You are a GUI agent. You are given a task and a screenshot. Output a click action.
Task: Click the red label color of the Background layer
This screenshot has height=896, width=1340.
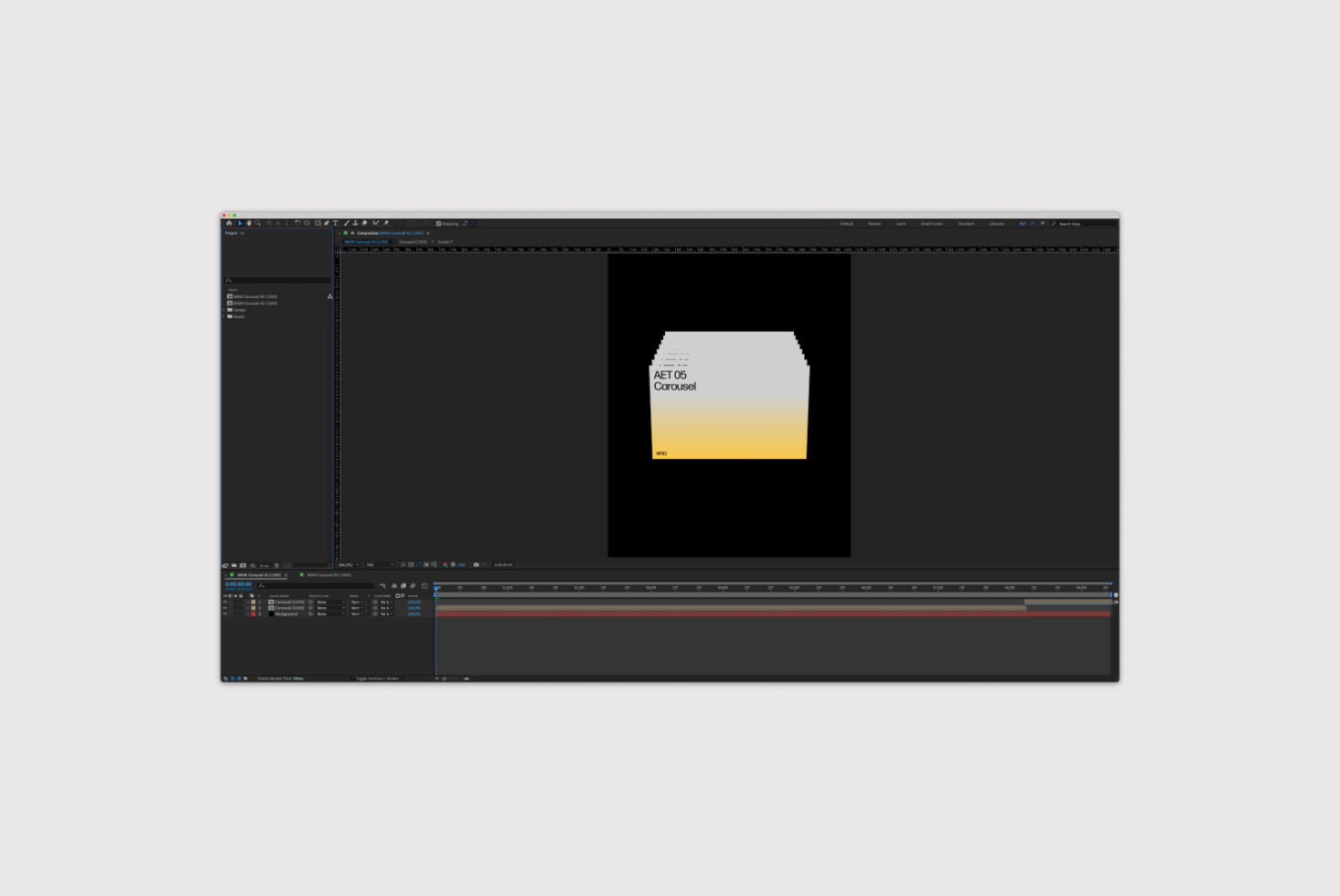pyautogui.click(x=253, y=614)
